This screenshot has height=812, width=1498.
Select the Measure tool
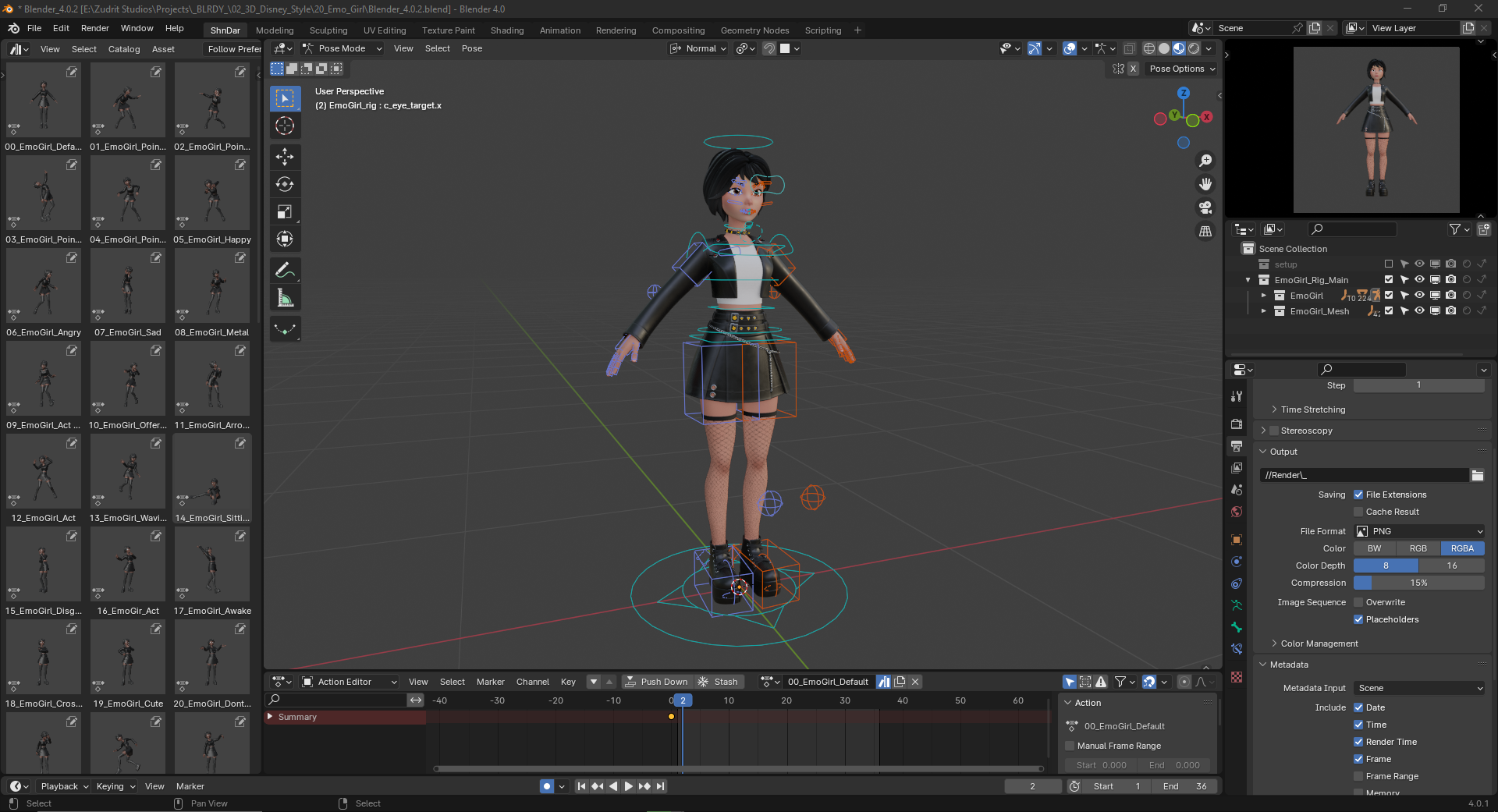285,298
